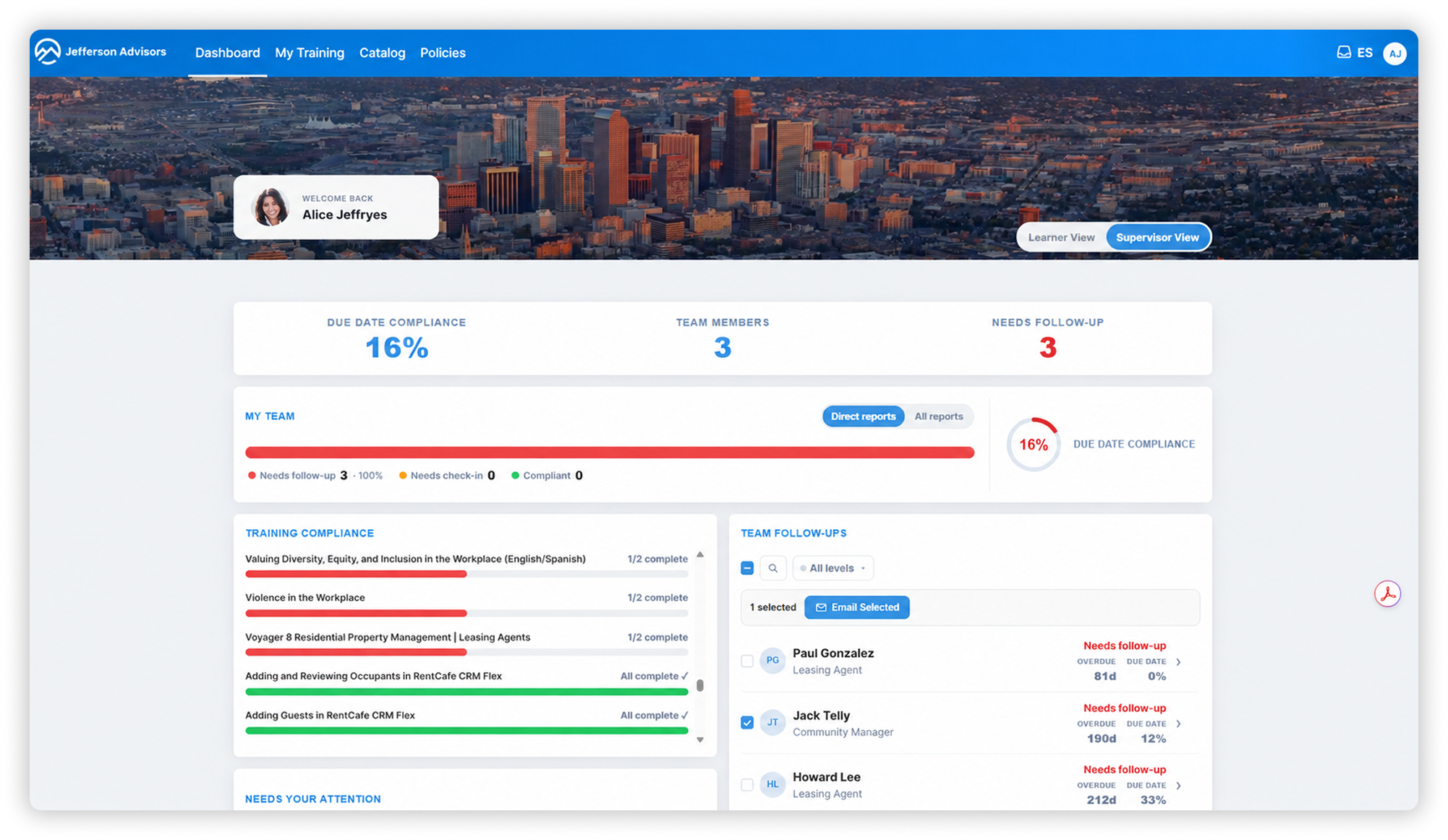Screen dimensions: 1448x840
Task: Select Supervisor View toggle
Action: 1157,237
